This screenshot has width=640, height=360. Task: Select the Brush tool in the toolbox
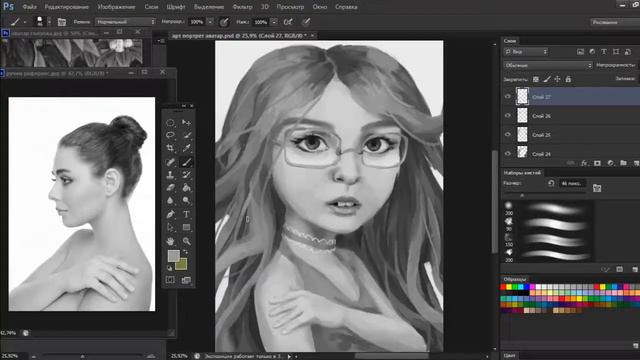[x=187, y=162]
